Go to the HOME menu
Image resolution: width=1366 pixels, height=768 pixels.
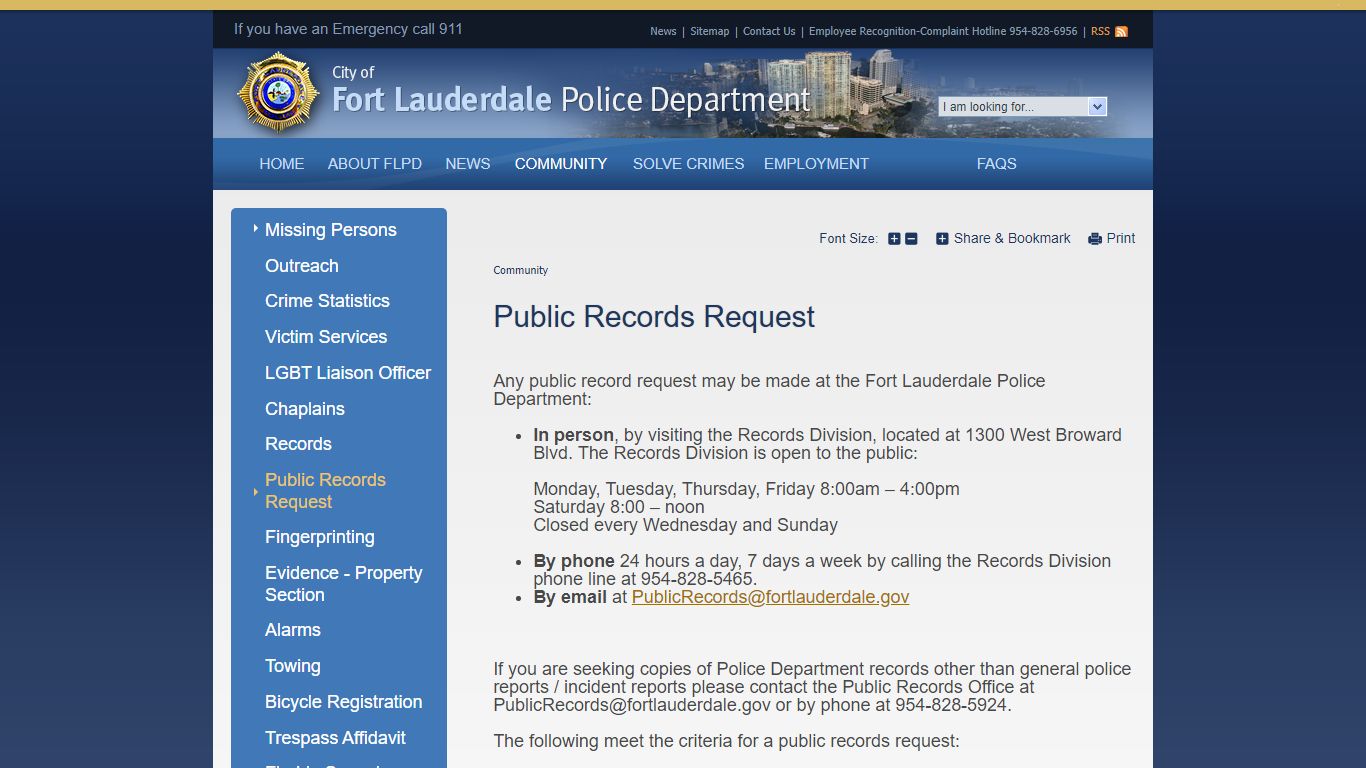click(282, 164)
